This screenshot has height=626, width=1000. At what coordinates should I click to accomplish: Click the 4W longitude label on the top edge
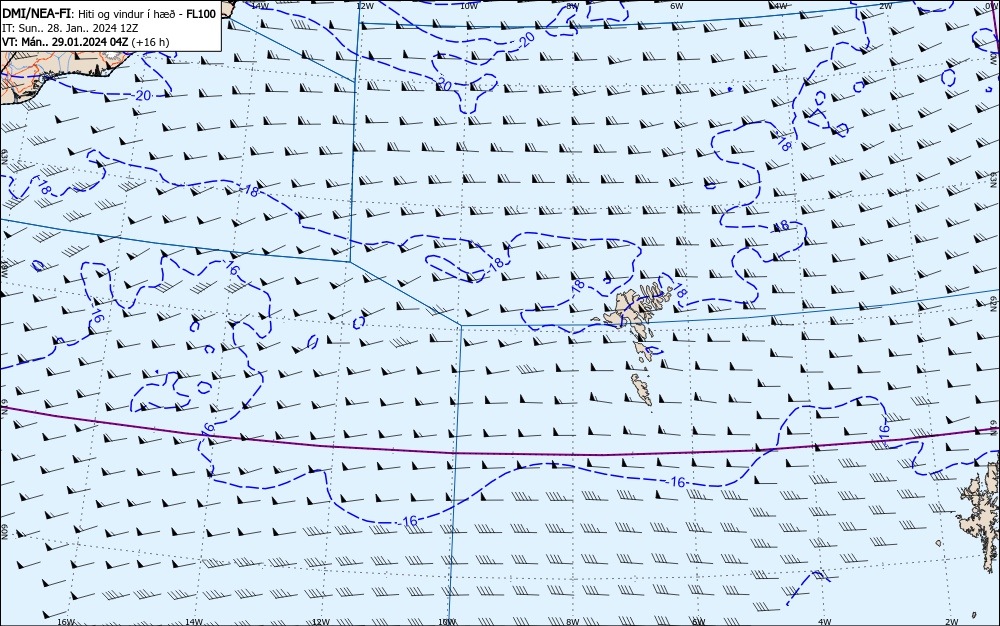(781, 6)
